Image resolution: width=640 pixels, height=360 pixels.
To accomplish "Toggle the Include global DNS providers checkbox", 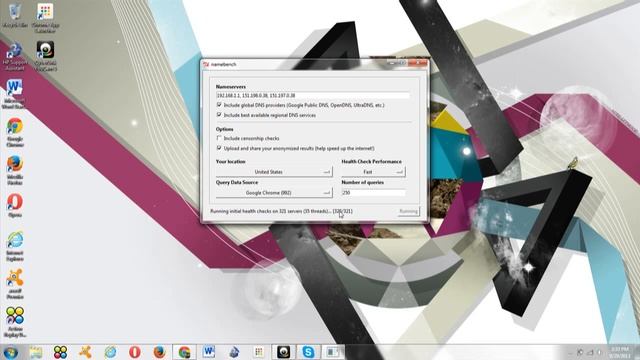I will [x=219, y=105].
